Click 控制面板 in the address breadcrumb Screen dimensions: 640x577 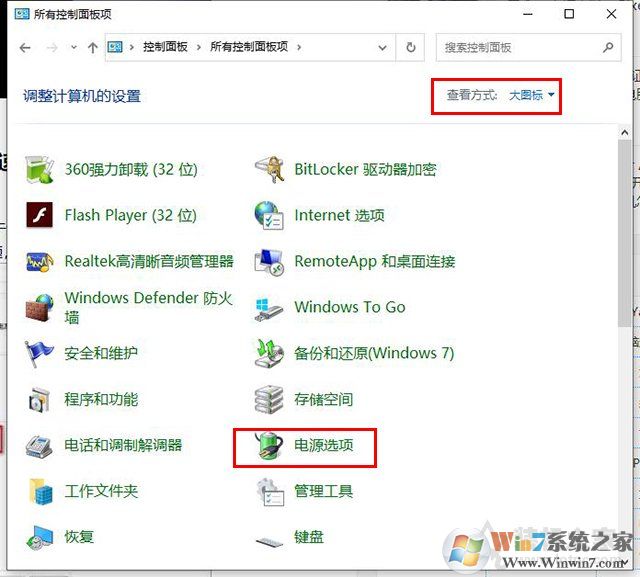(x=167, y=47)
